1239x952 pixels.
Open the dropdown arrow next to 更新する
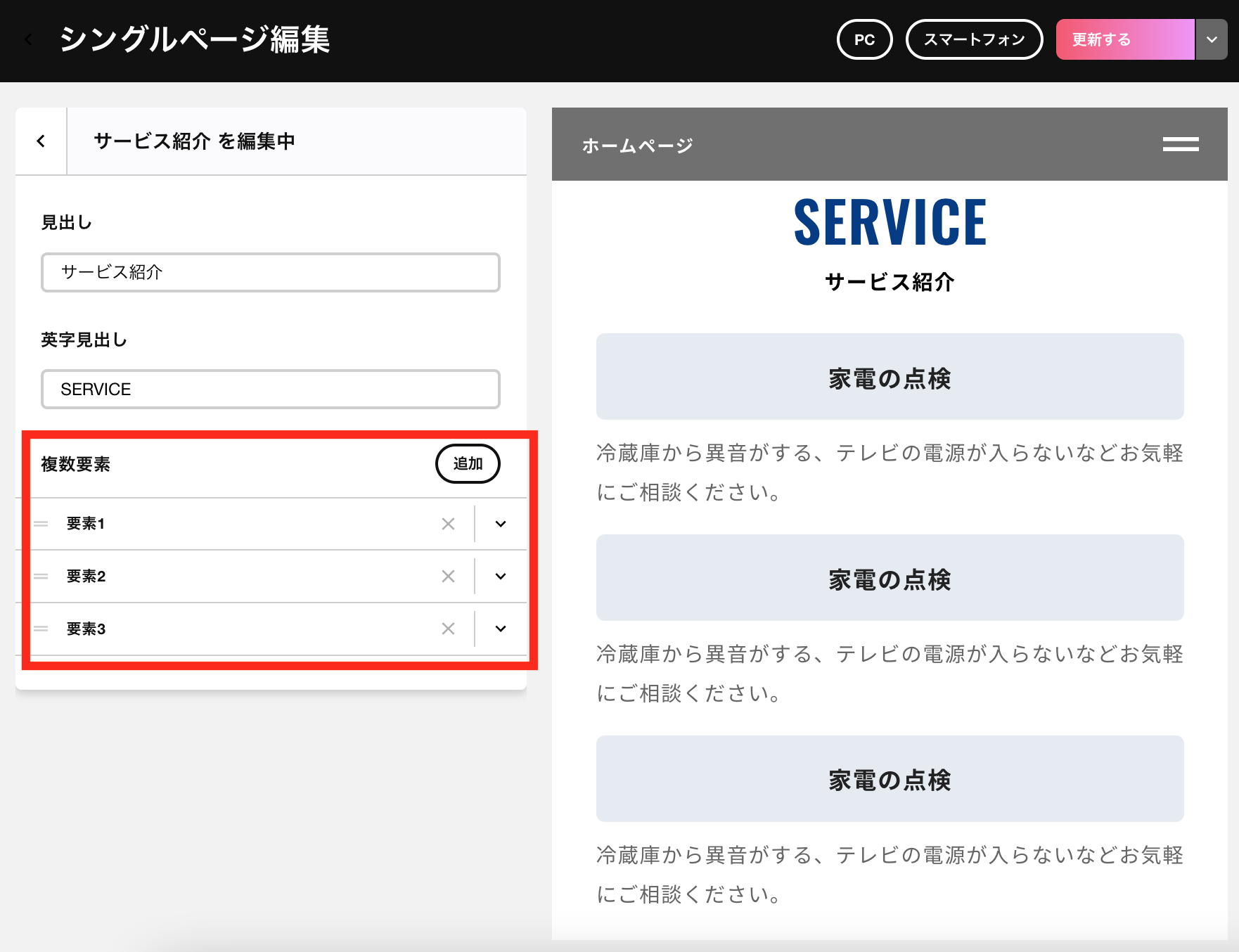[x=1212, y=39]
